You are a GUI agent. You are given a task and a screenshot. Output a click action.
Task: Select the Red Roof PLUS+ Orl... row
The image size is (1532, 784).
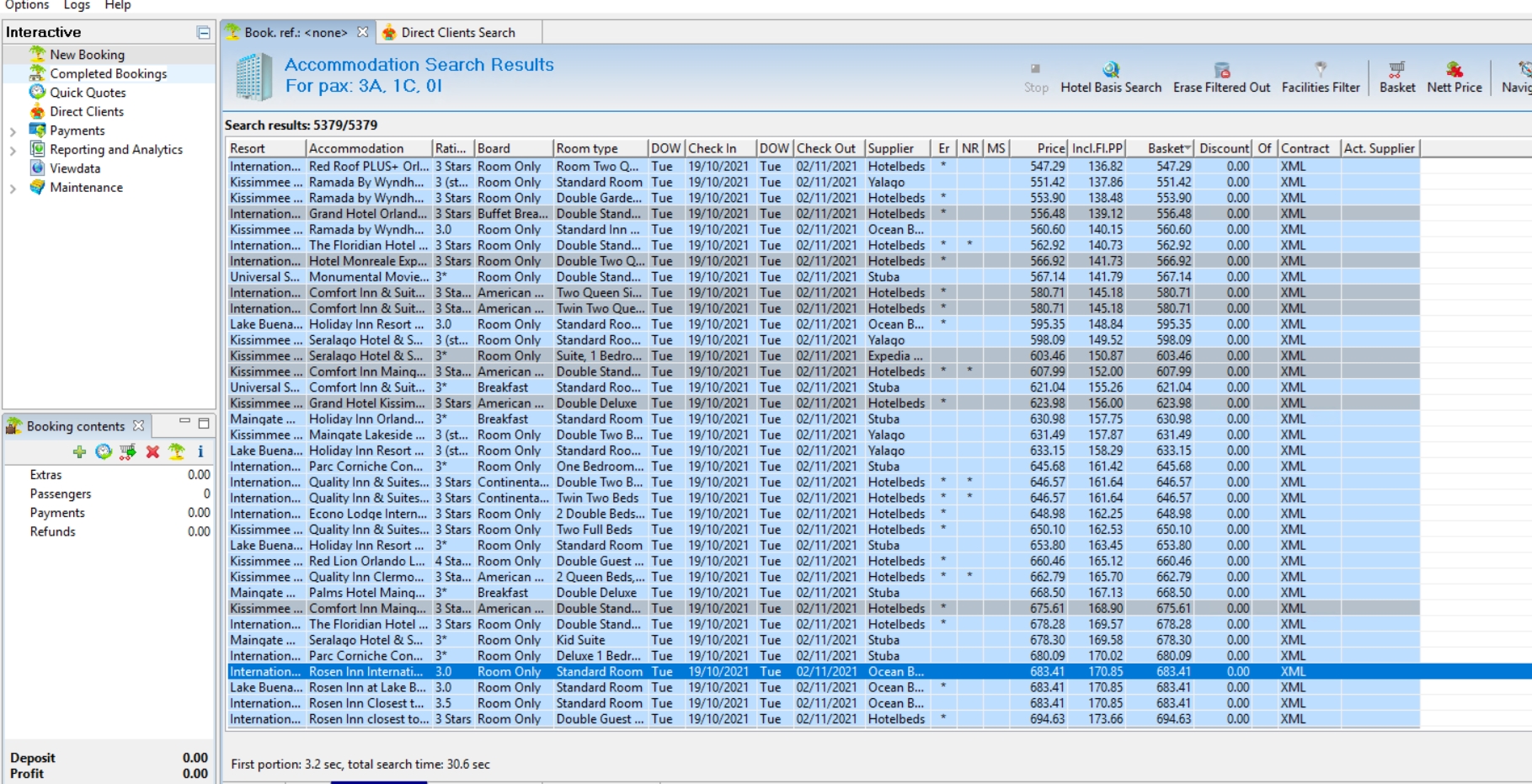823,167
